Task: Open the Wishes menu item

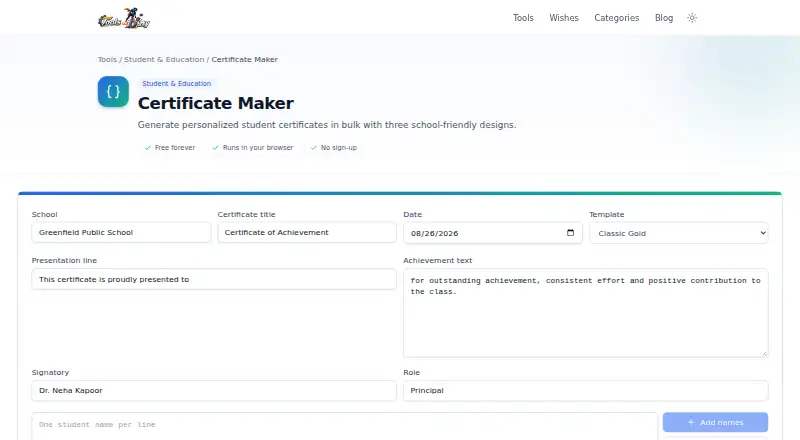Action: (564, 18)
